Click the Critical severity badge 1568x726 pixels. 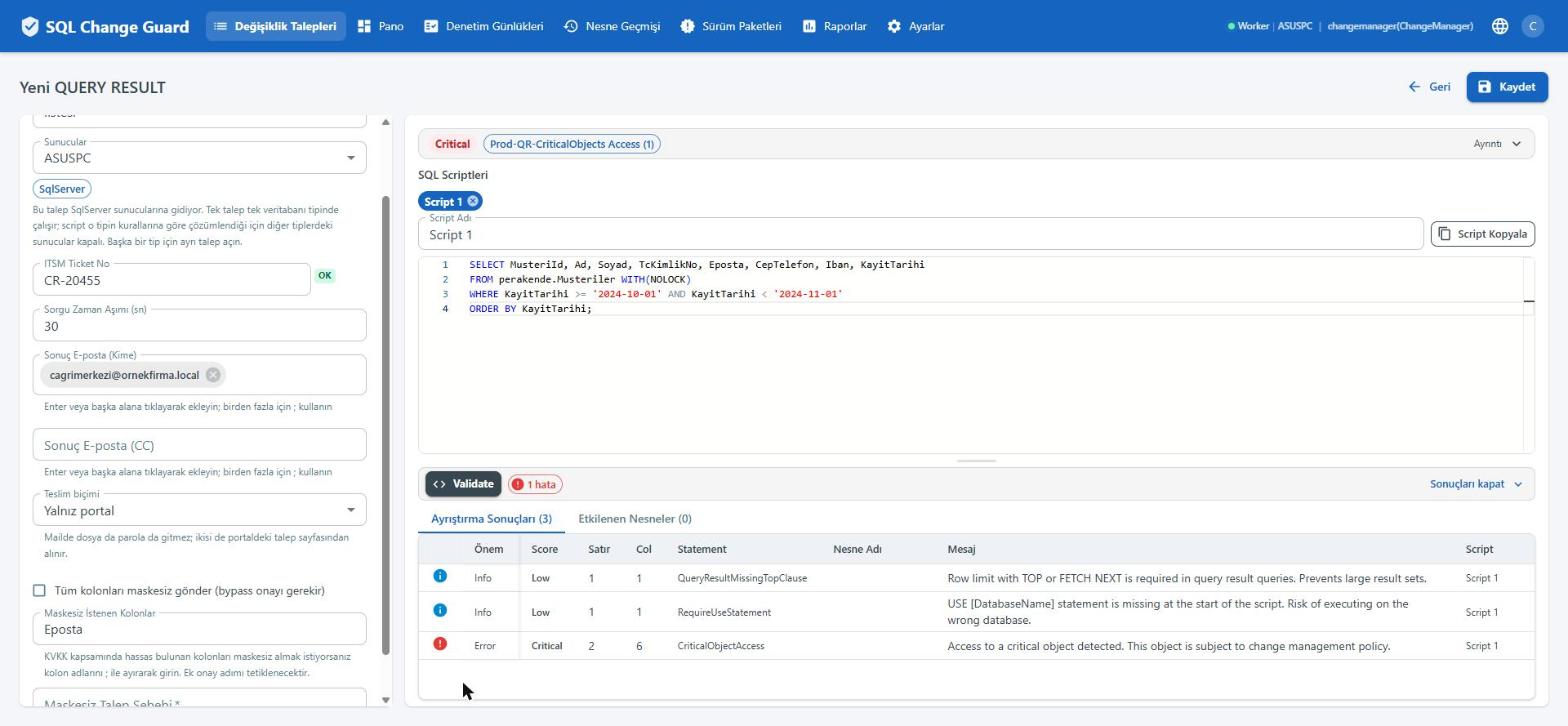(x=452, y=144)
